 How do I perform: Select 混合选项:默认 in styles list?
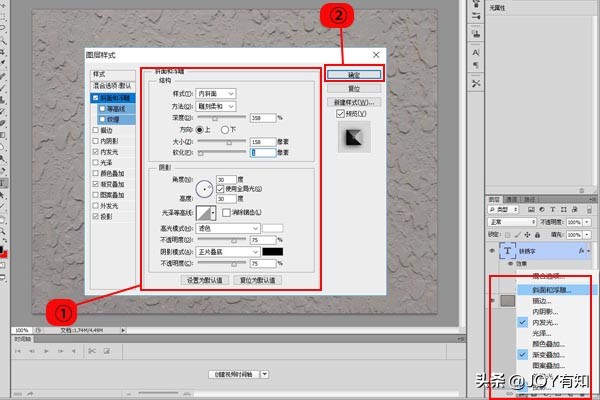coord(112,86)
